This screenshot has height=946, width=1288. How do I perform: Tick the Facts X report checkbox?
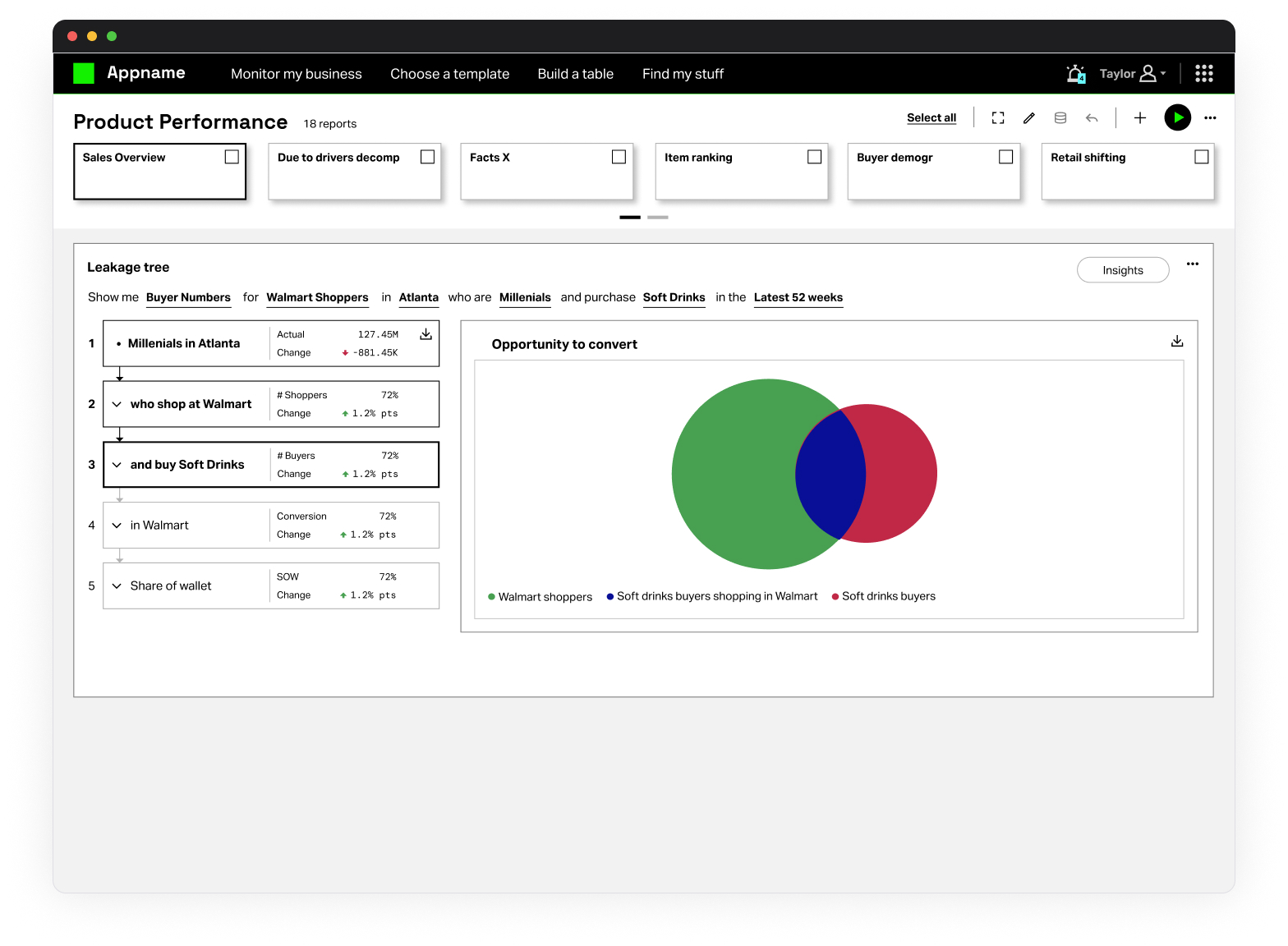point(619,157)
